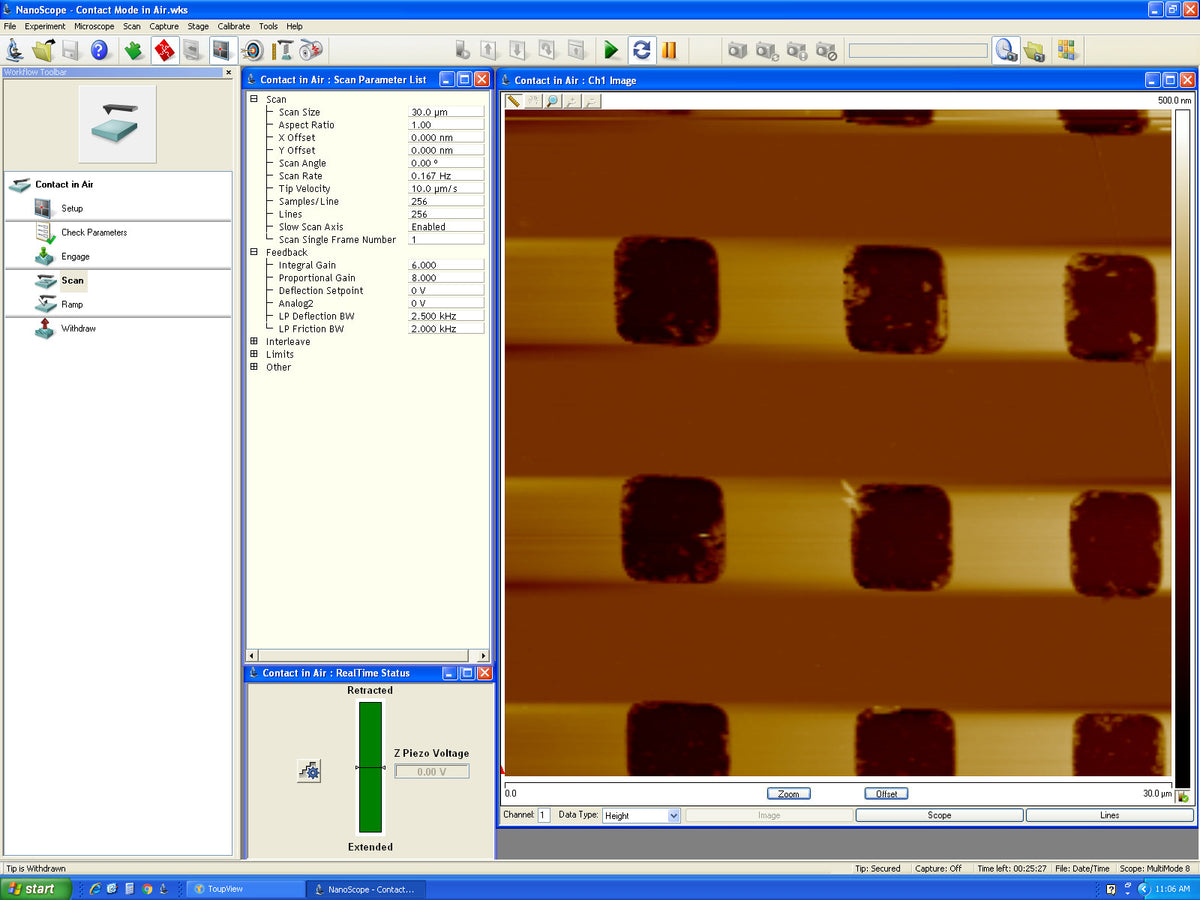Click the Slow Scan Axis Enabled value

[446, 227]
